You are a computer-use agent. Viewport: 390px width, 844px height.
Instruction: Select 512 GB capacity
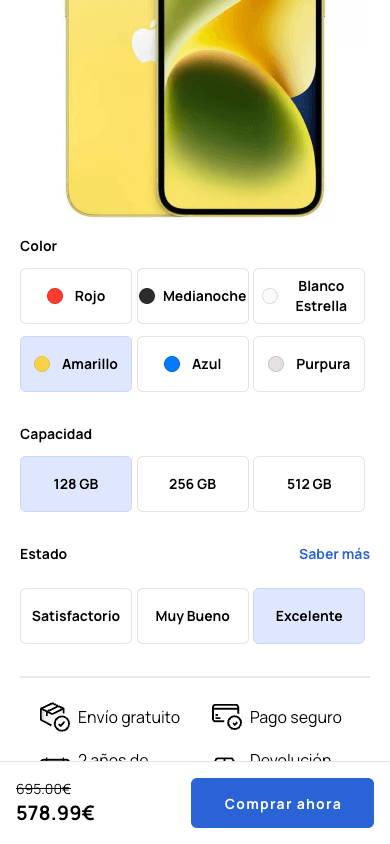pyautogui.click(x=309, y=484)
